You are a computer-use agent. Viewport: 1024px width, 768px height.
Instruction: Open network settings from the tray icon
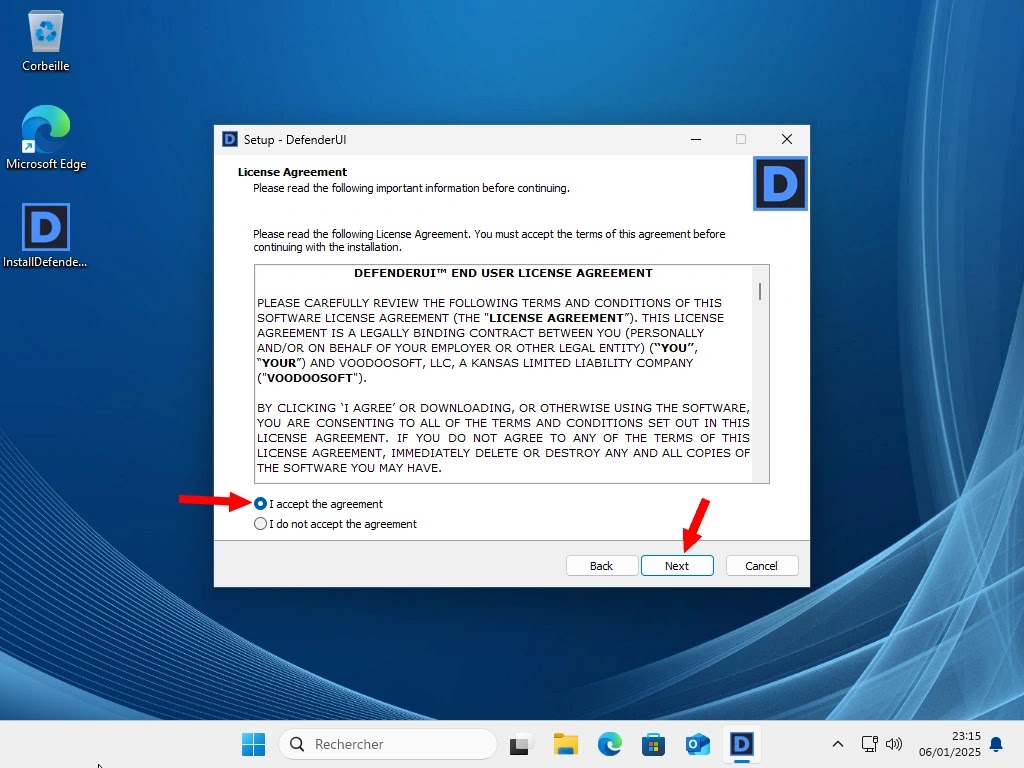click(x=869, y=744)
